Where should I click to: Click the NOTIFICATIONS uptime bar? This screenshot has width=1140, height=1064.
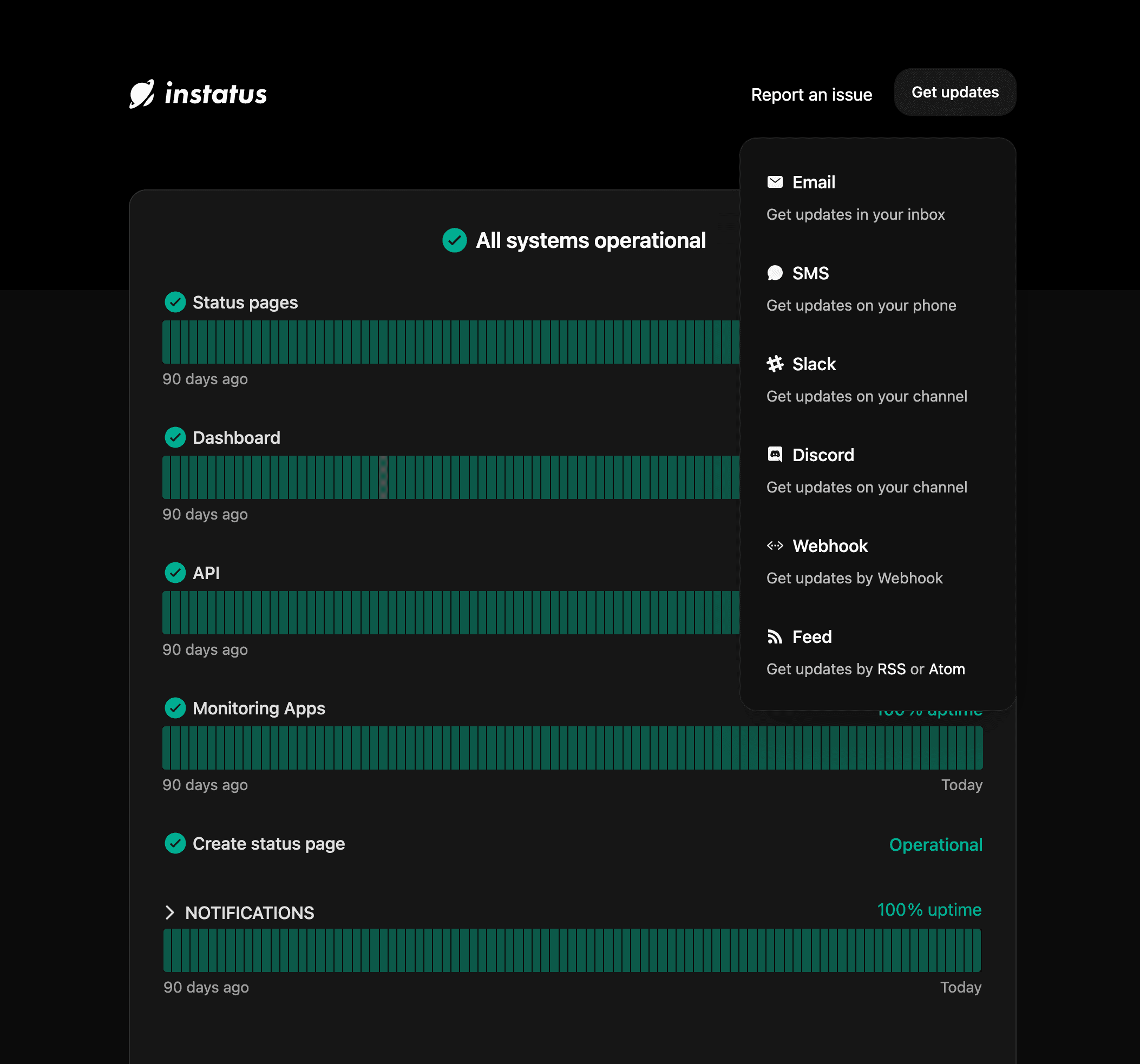click(x=572, y=950)
